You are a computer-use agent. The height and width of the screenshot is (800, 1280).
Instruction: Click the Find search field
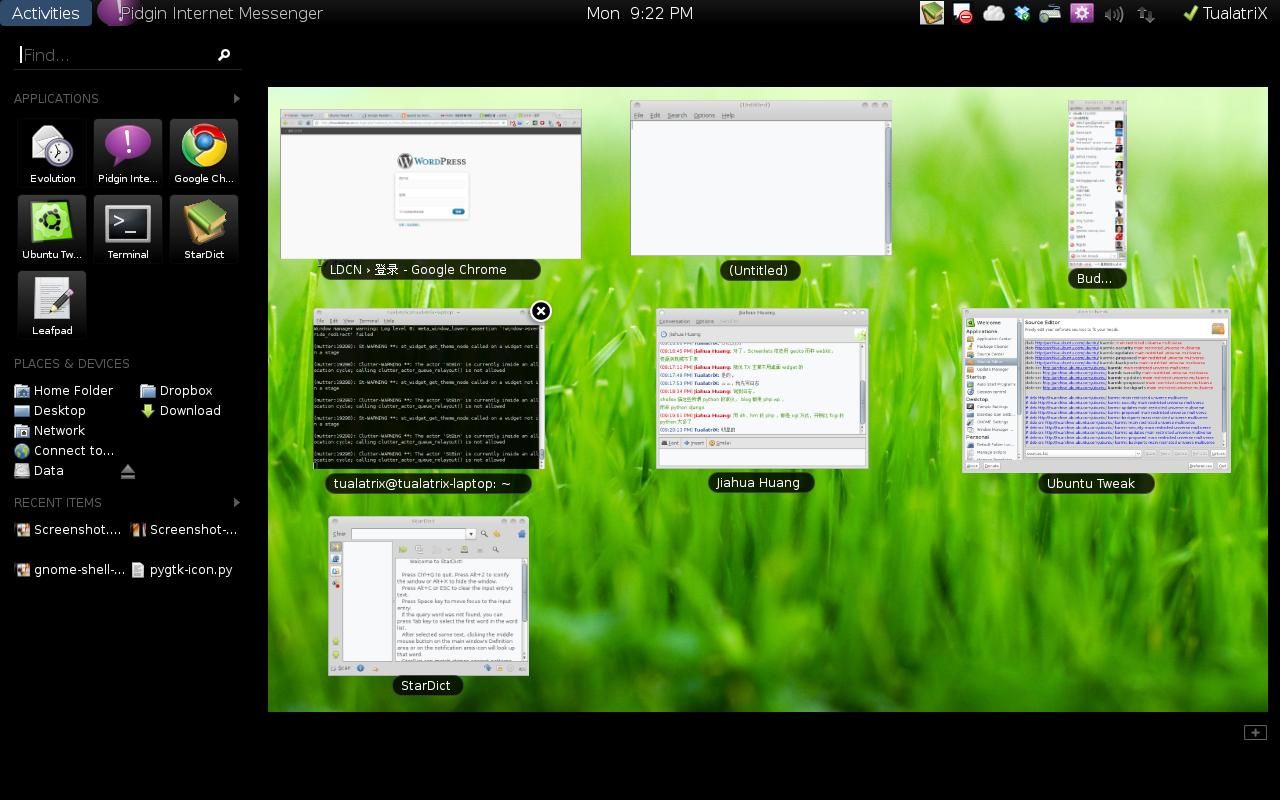click(118, 55)
